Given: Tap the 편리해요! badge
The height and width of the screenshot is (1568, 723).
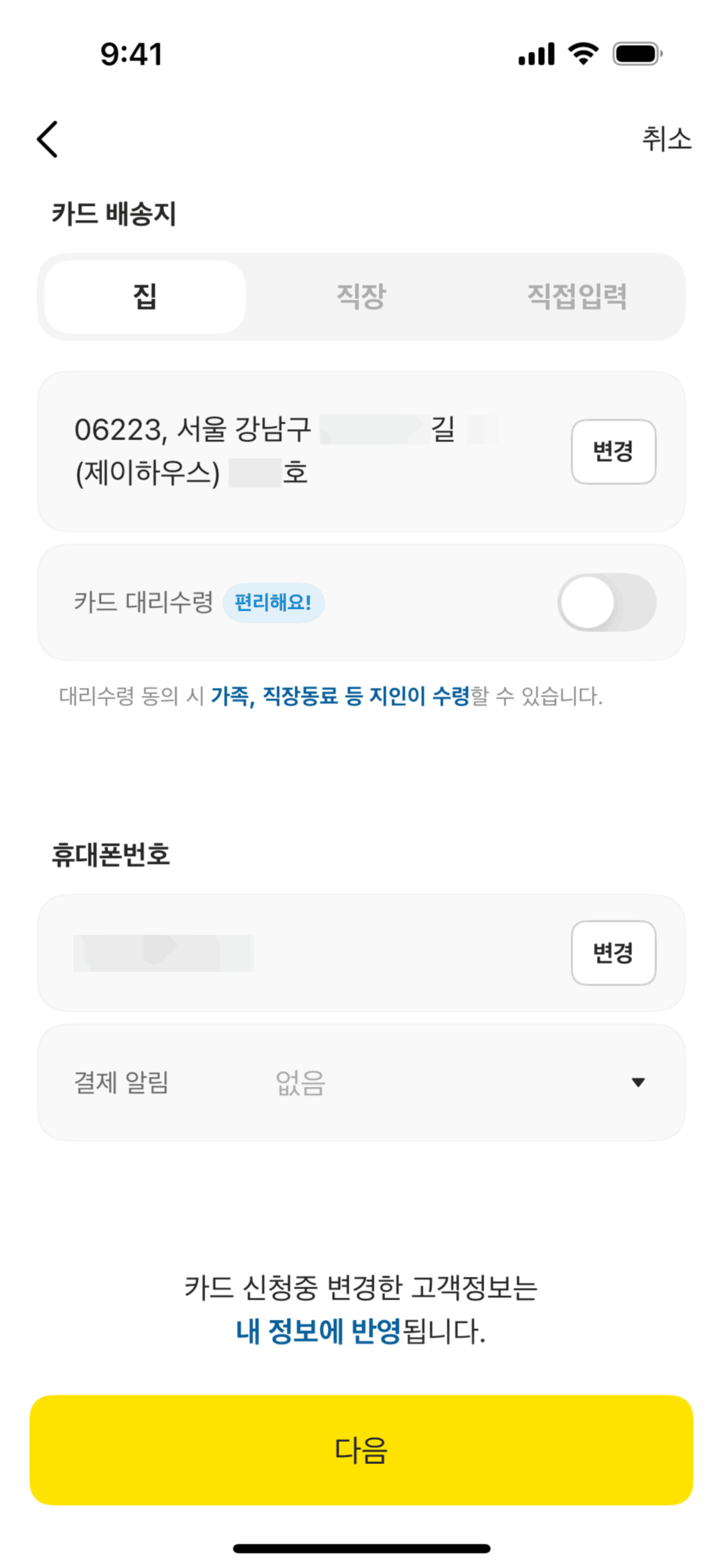Looking at the screenshot, I should 273,602.
